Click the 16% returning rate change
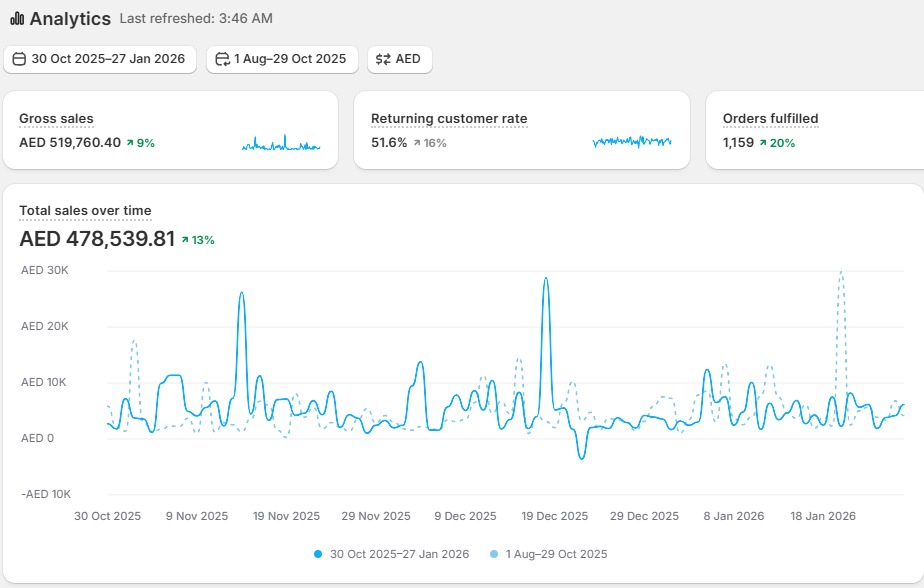The width and height of the screenshot is (924, 588). tap(430, 143)
